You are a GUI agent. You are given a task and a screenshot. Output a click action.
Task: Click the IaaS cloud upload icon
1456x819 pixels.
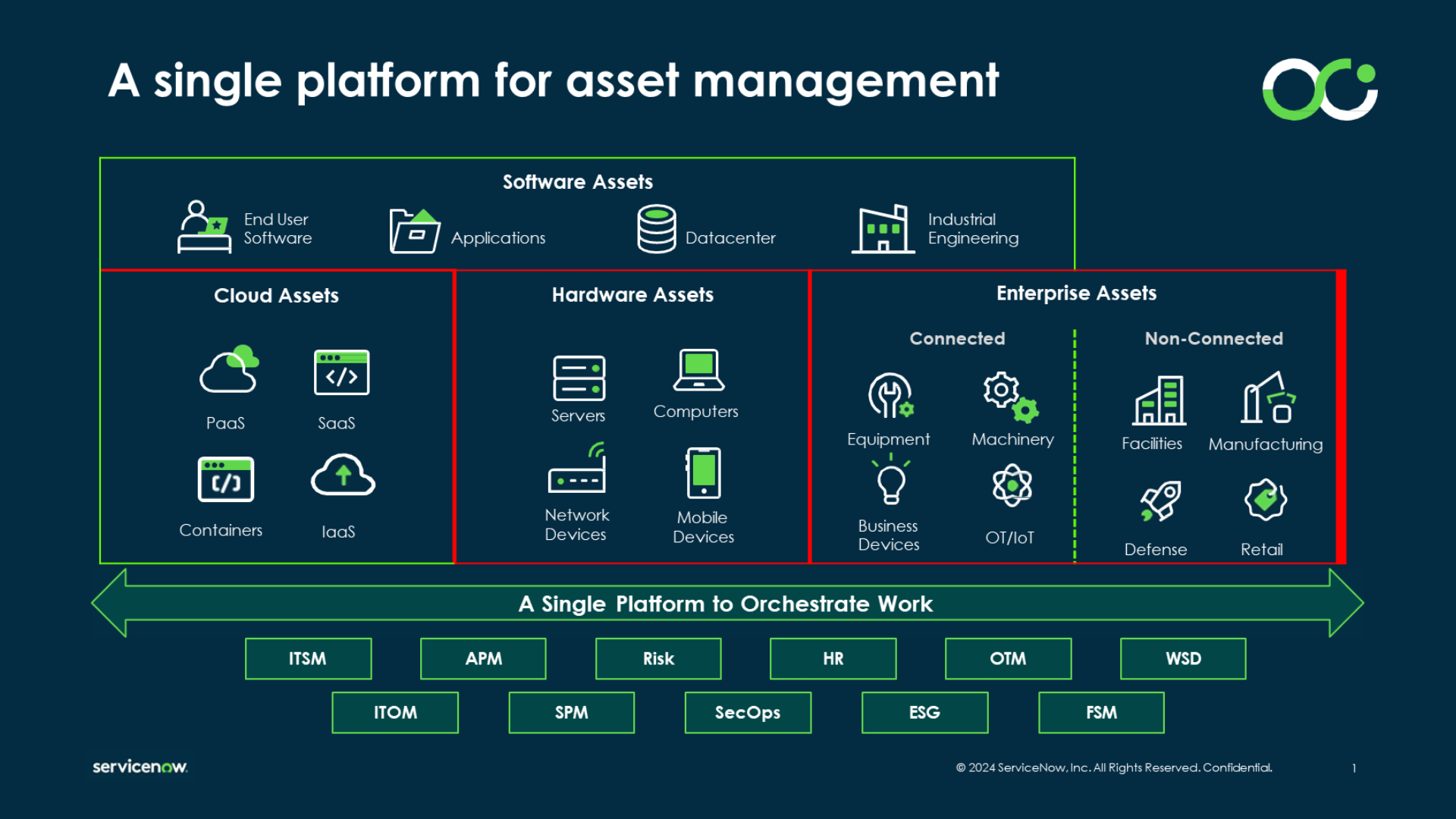(343, 475)
